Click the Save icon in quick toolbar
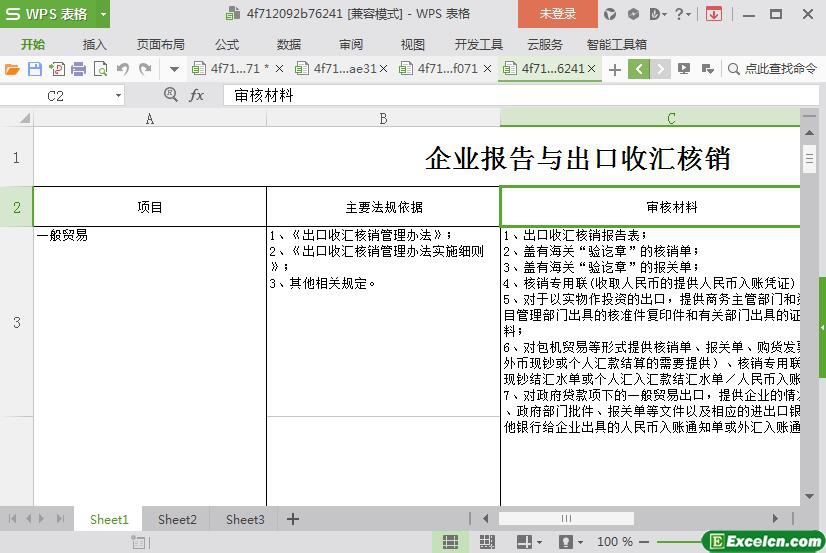 coord(35,69)
